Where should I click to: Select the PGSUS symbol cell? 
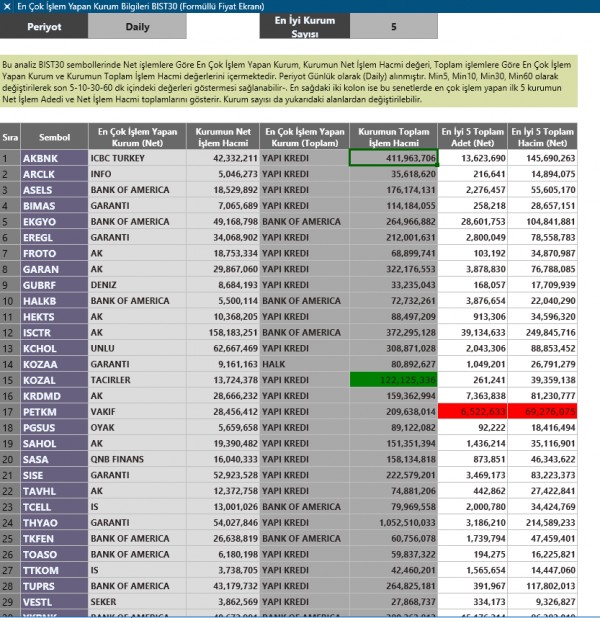[x=54, y=427]
